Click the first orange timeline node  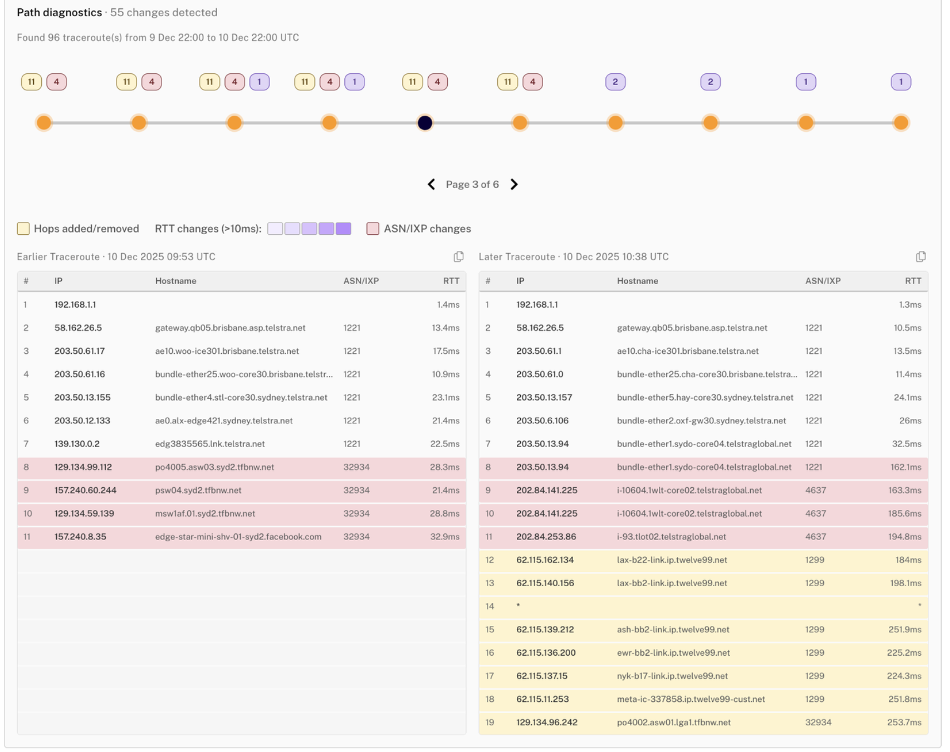[x=44, y=123]
